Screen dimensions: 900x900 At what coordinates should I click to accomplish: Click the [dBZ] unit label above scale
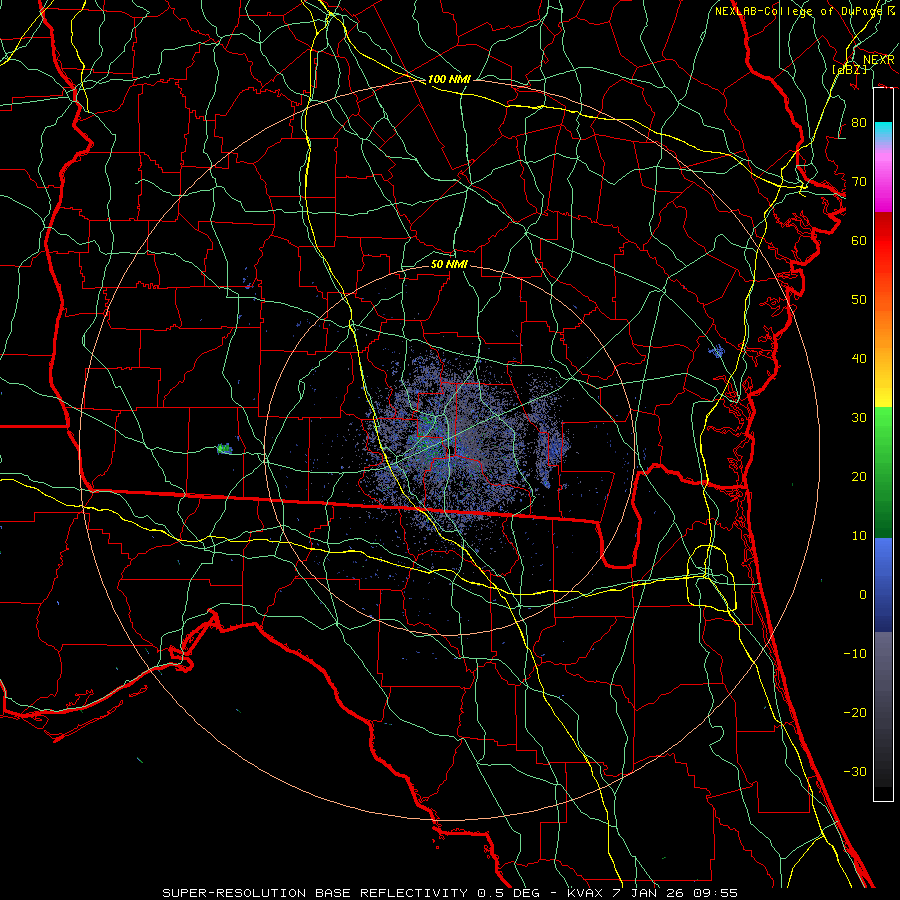pyautogui.click(x=849, y=69)
